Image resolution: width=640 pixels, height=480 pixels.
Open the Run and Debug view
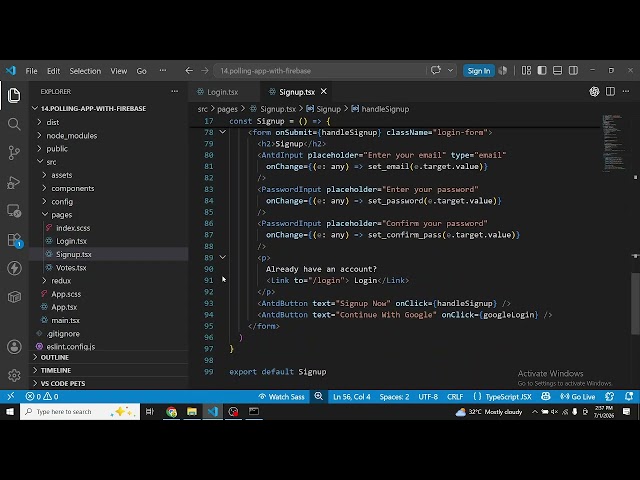pos(14,182)
